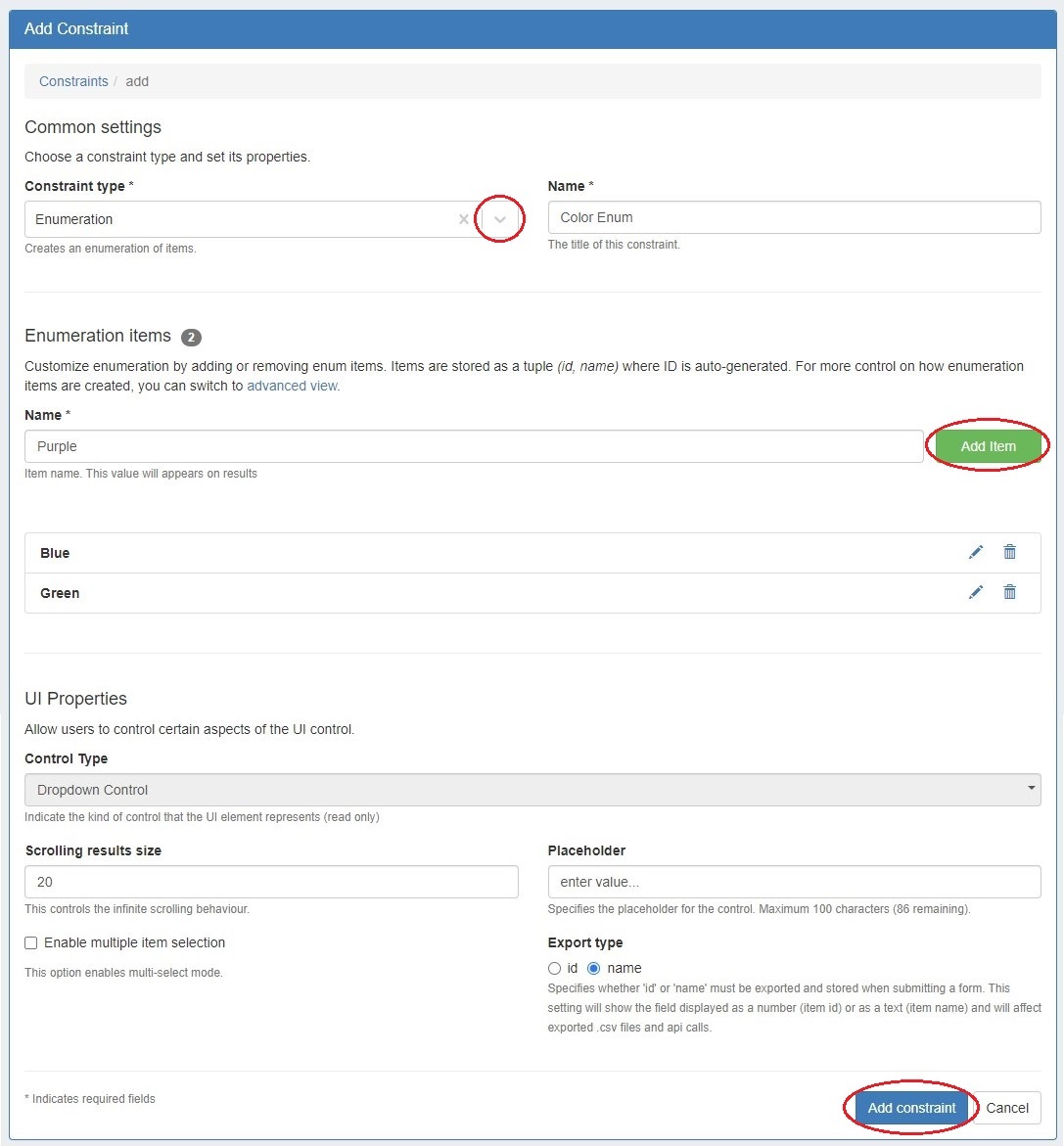Go to Constraints breadcrumb

click(x=73, y=81)
